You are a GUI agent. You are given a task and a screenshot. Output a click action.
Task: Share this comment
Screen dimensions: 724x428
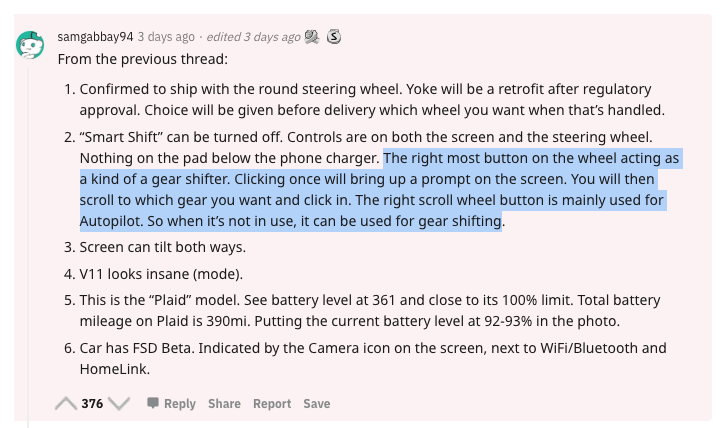(224, 404)
